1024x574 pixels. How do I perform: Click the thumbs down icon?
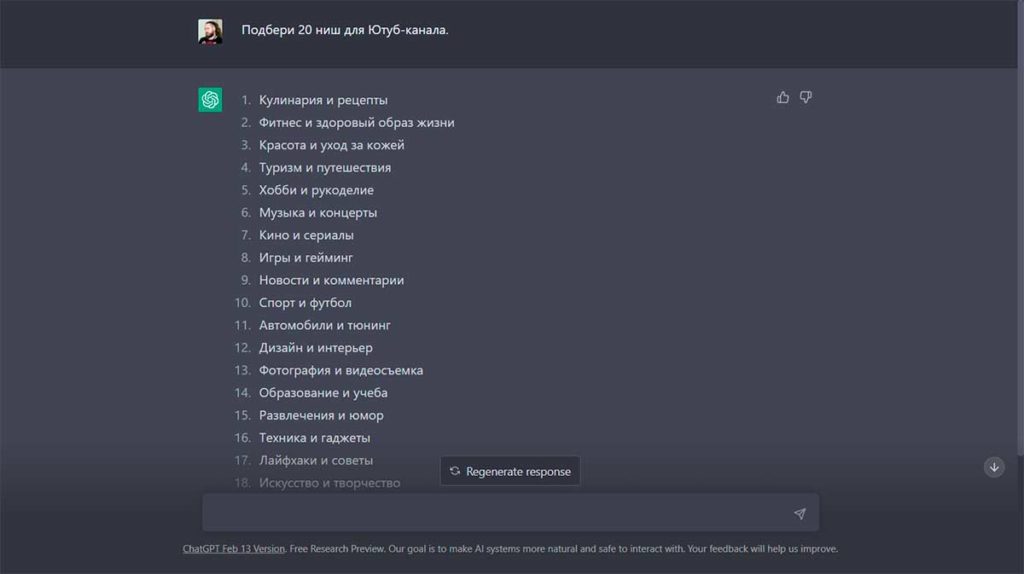(x=806, y=98)
